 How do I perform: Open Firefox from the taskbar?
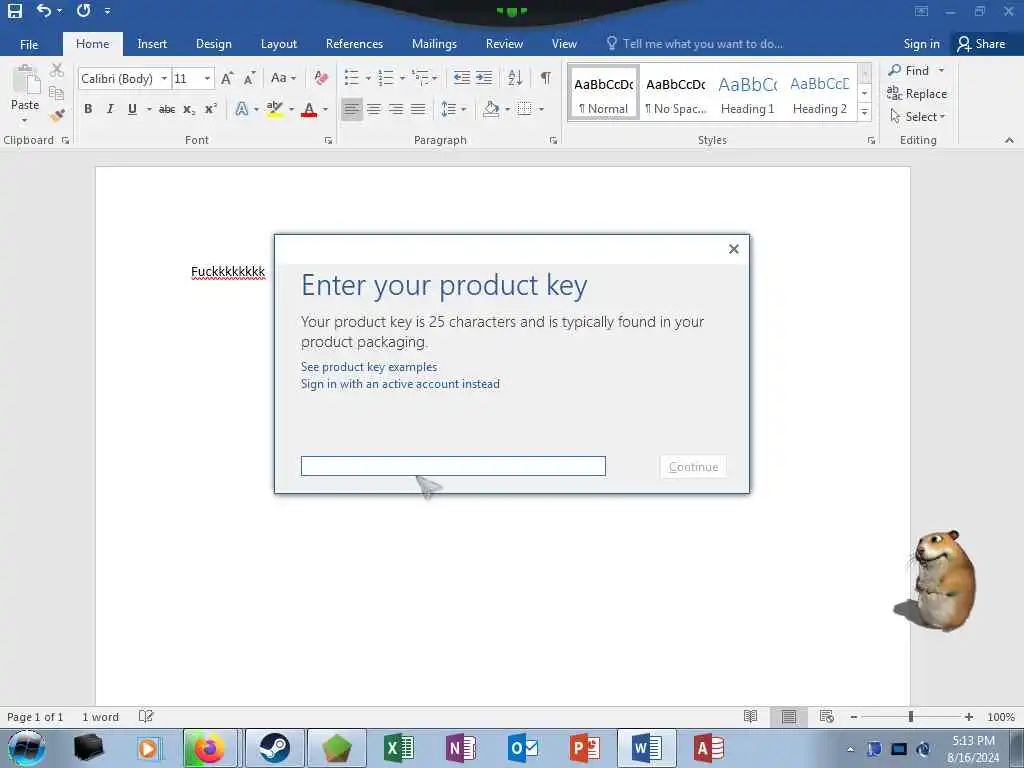(x=209, y=748)
